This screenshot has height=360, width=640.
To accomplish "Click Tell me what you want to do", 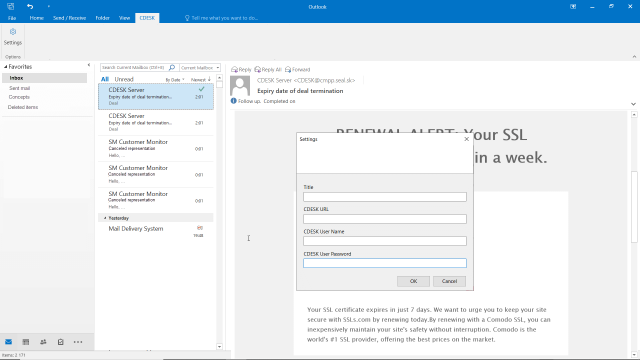I will [x=224, y=18].
